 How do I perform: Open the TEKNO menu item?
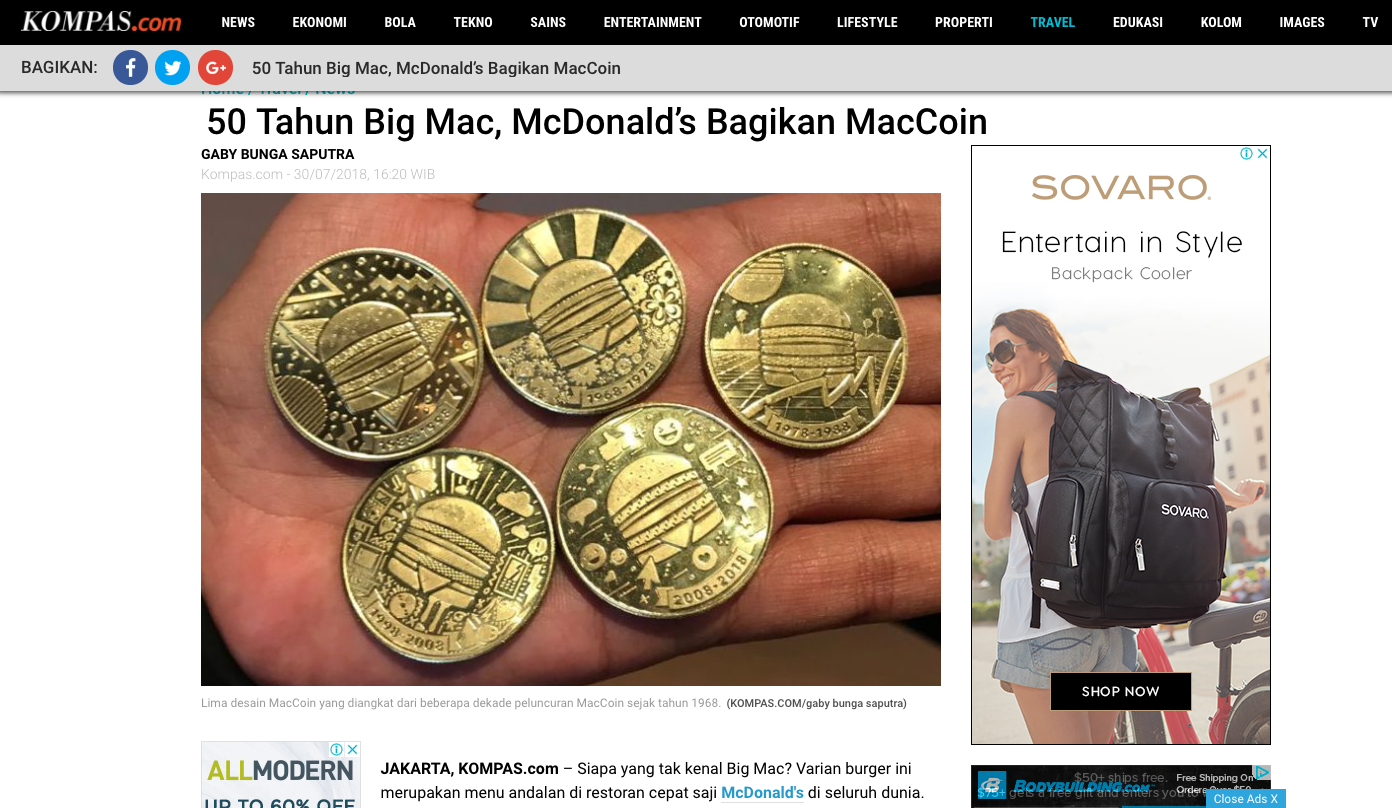point(473,22)
